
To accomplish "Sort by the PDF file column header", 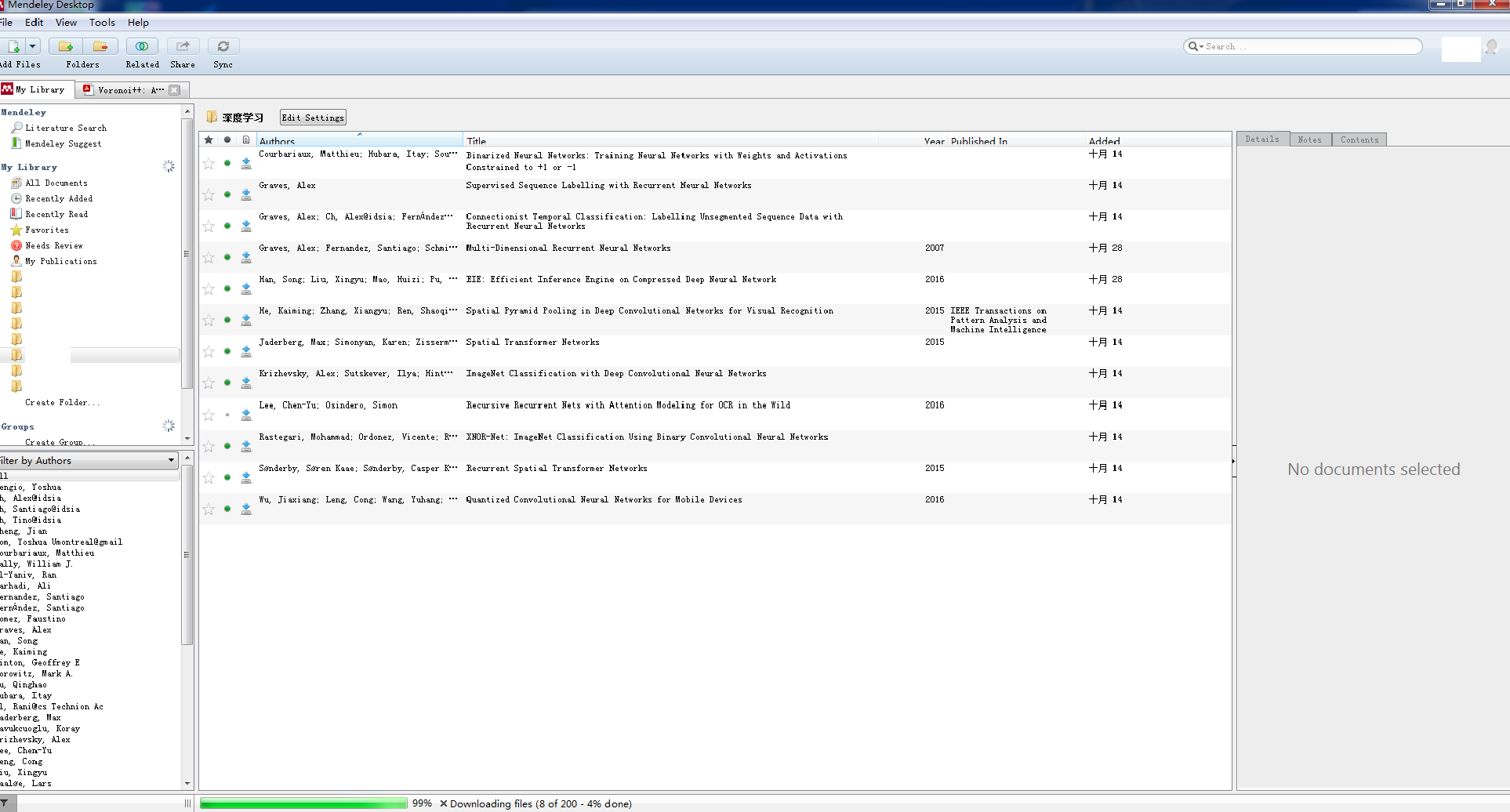I will [246, 140].
